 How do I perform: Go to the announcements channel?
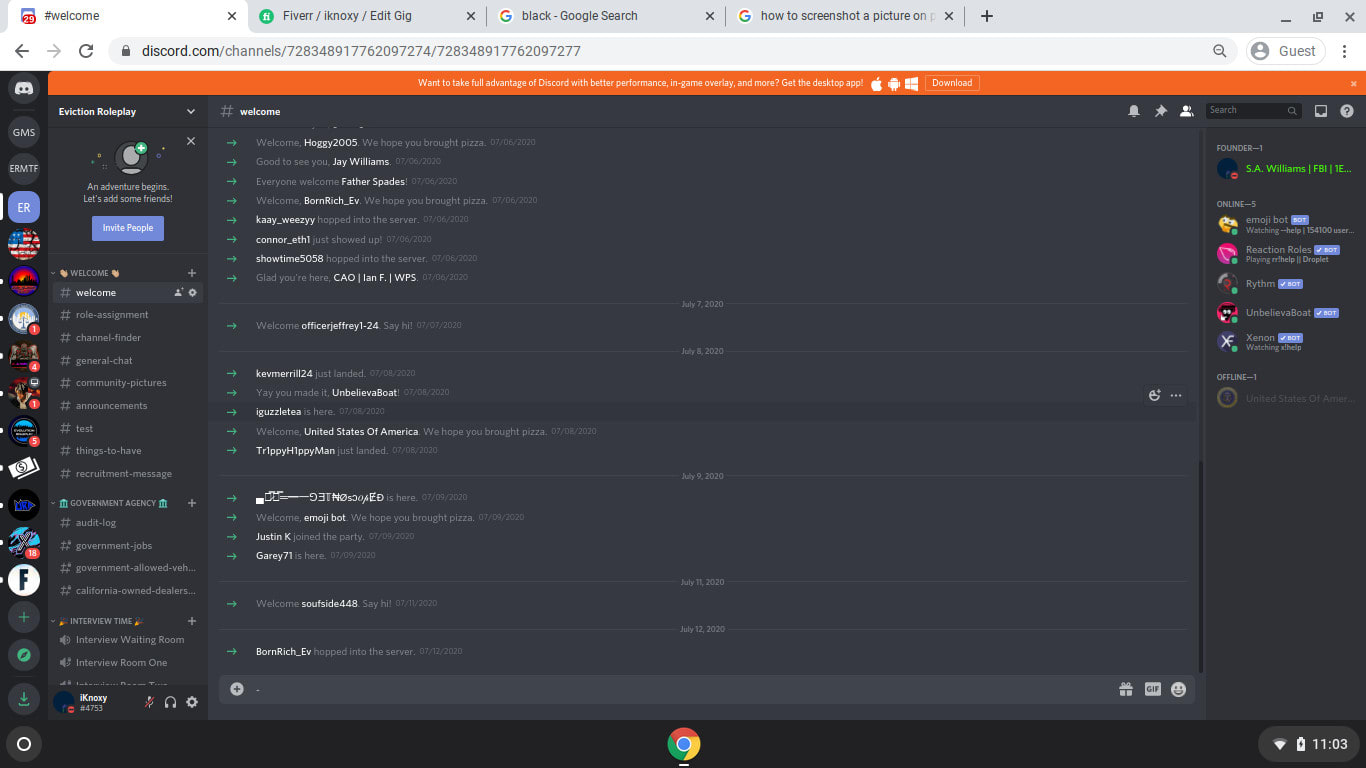(128, 406)
